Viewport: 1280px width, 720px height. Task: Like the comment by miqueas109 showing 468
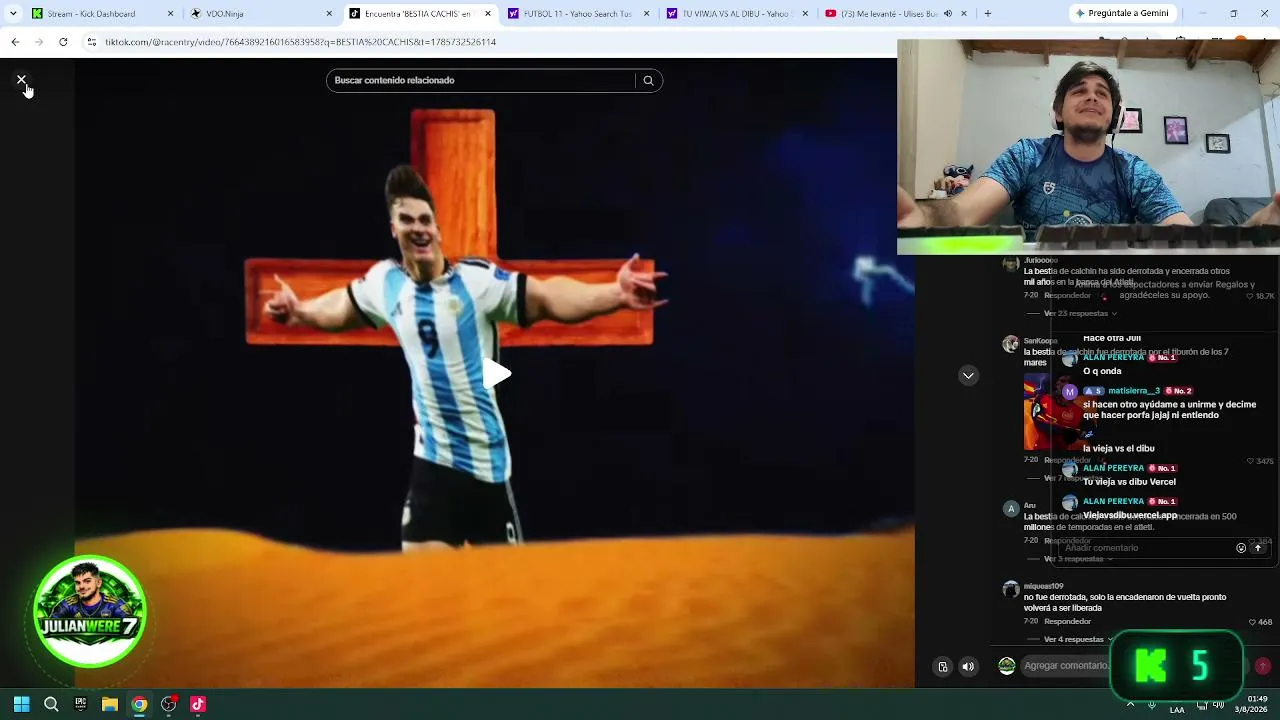(x=1252, y=622)
